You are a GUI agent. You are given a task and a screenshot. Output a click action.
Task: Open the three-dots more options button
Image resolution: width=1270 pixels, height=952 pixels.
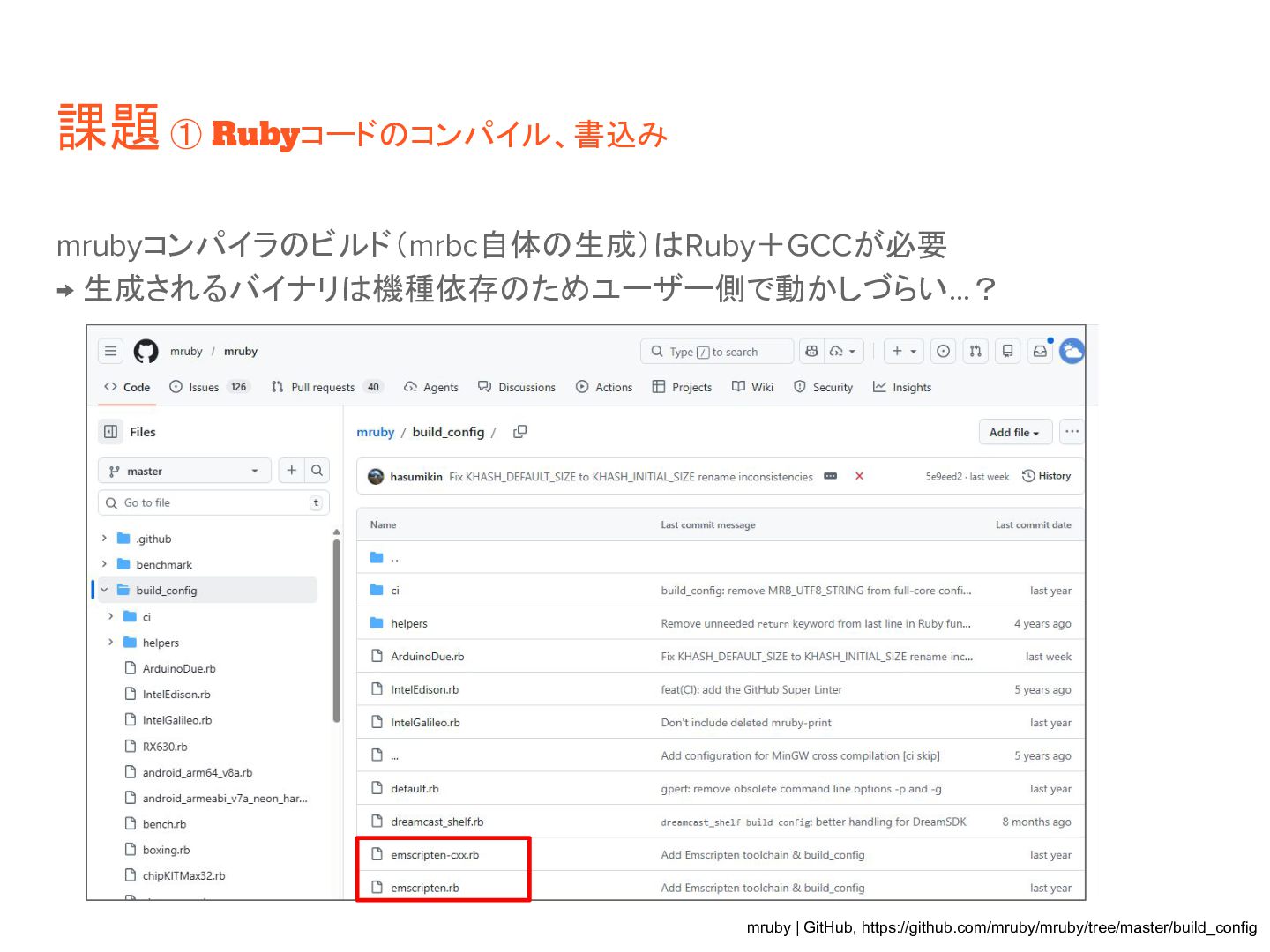1072,432
